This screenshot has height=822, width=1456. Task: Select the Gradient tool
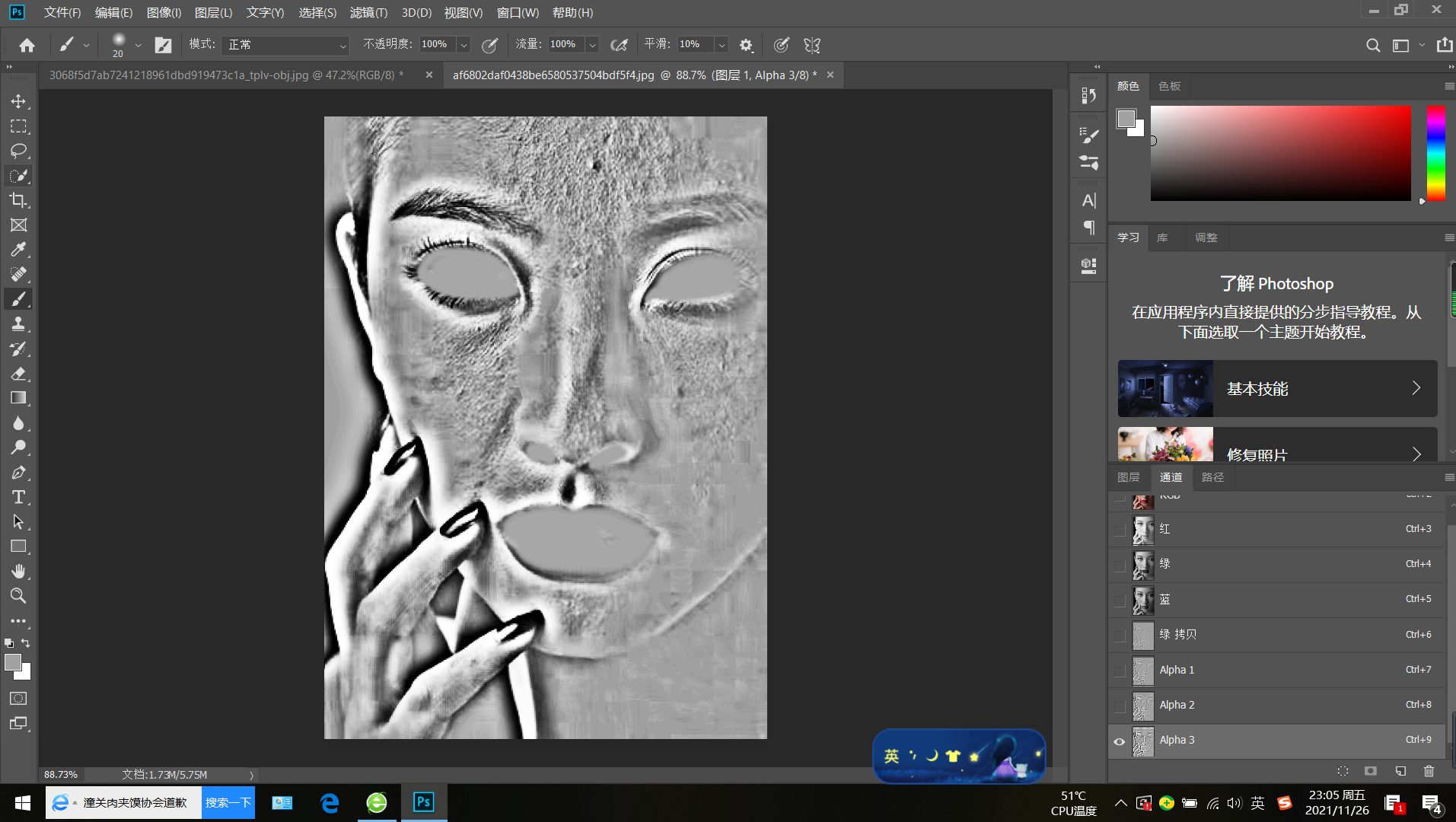tap(18, 398)
